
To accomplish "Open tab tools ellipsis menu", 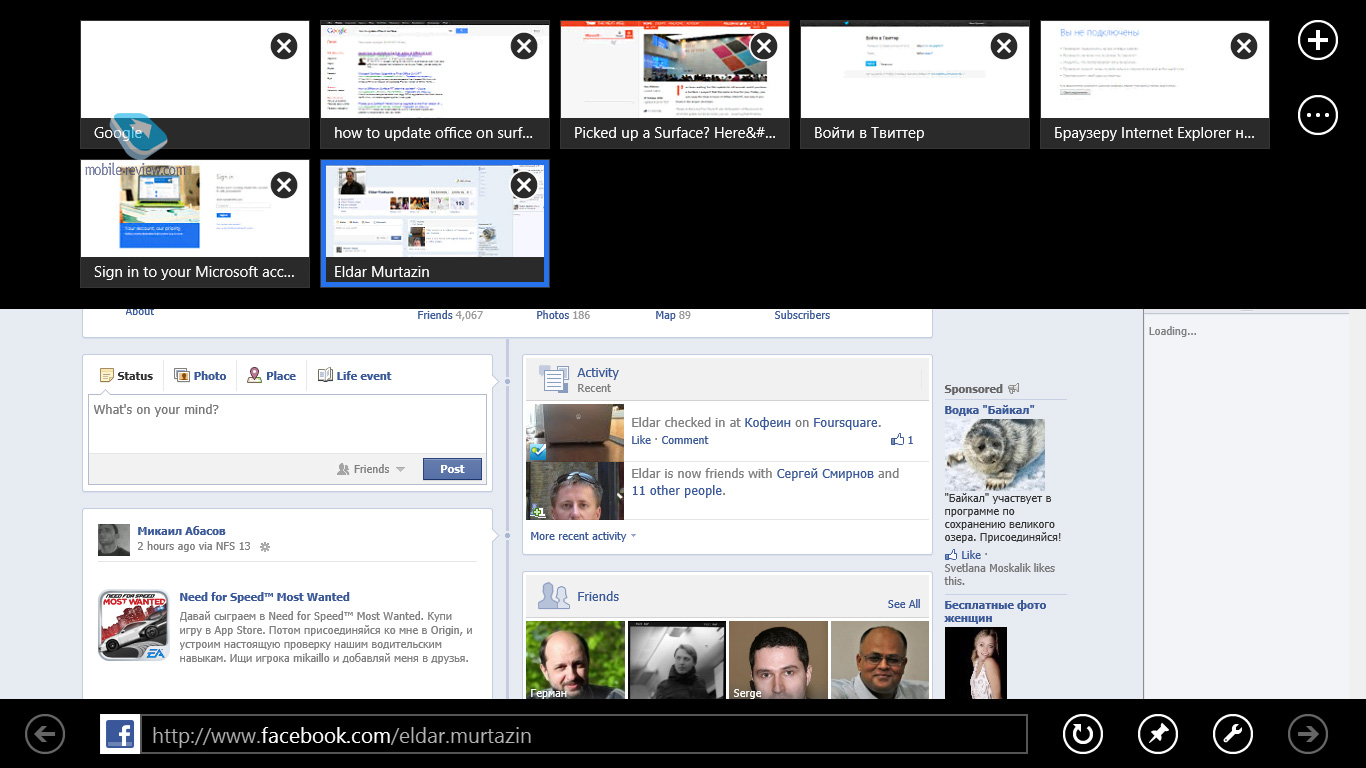I will click(x=1317, y=115).
